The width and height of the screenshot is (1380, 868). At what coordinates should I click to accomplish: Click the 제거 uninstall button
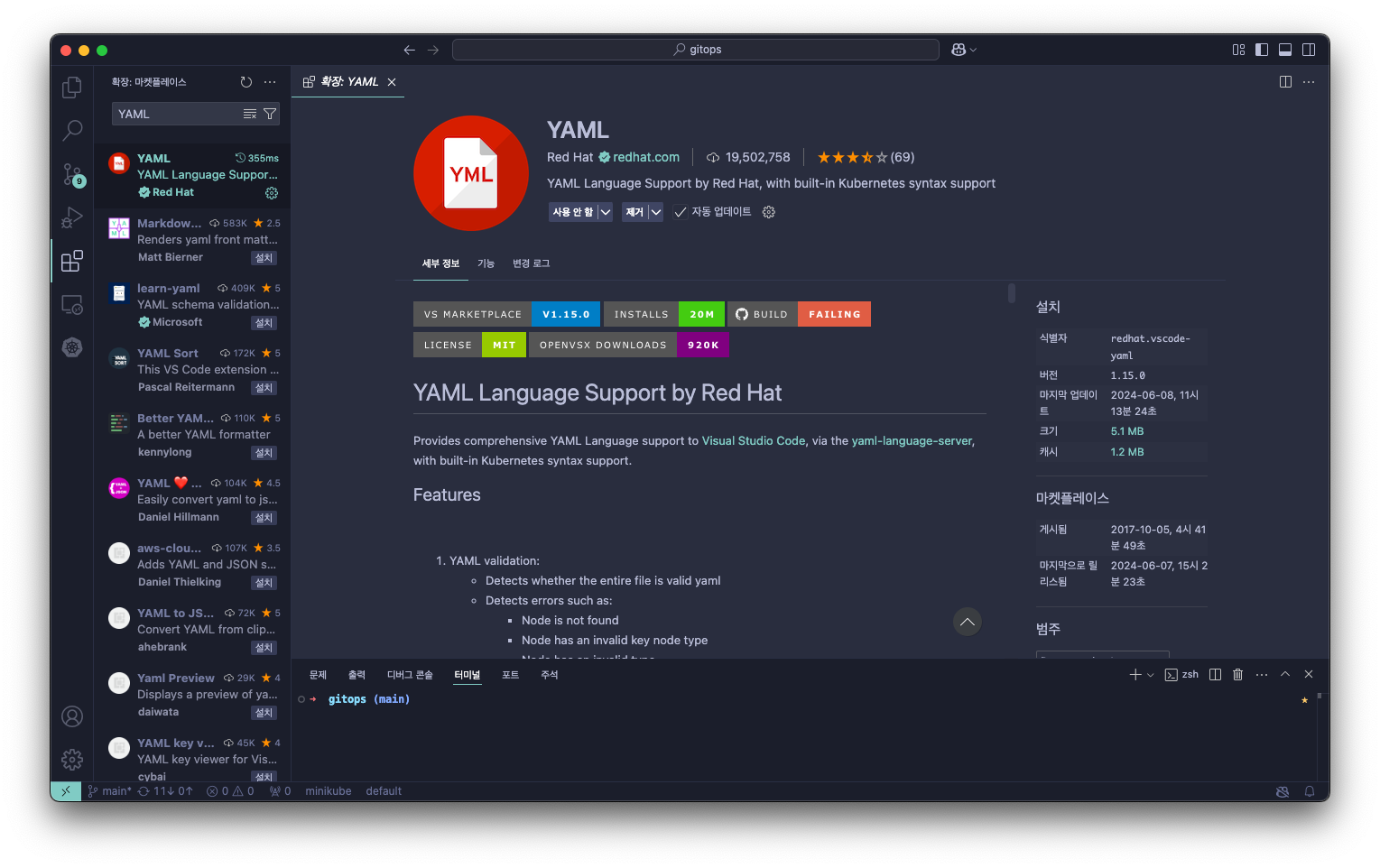(x=634, y=212)
